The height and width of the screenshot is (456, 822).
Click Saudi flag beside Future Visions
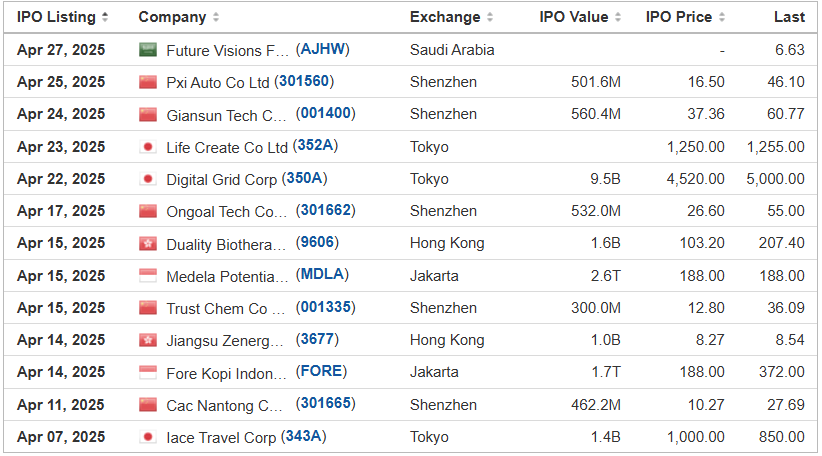[148, 50]
